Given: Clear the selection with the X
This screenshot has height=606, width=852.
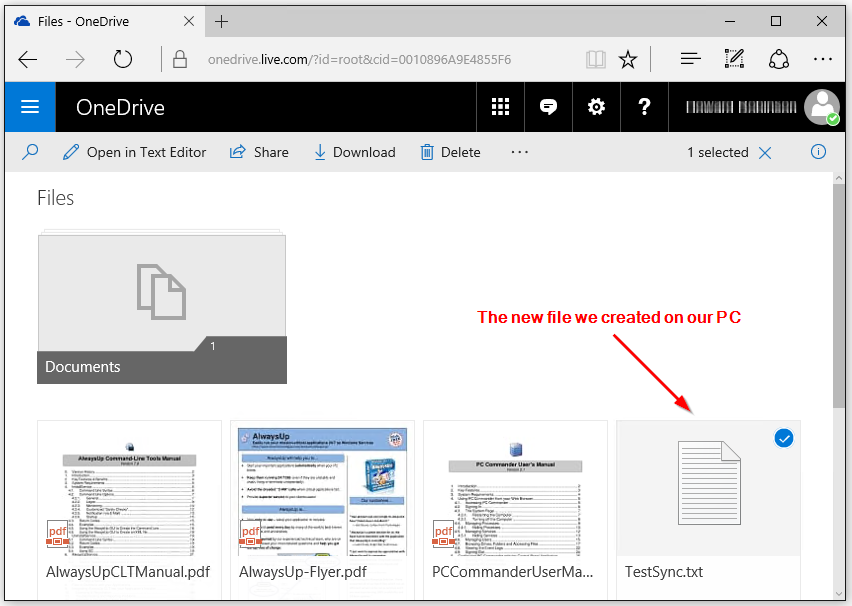Looking at the screenshot, I should click(x=765, y=153).
